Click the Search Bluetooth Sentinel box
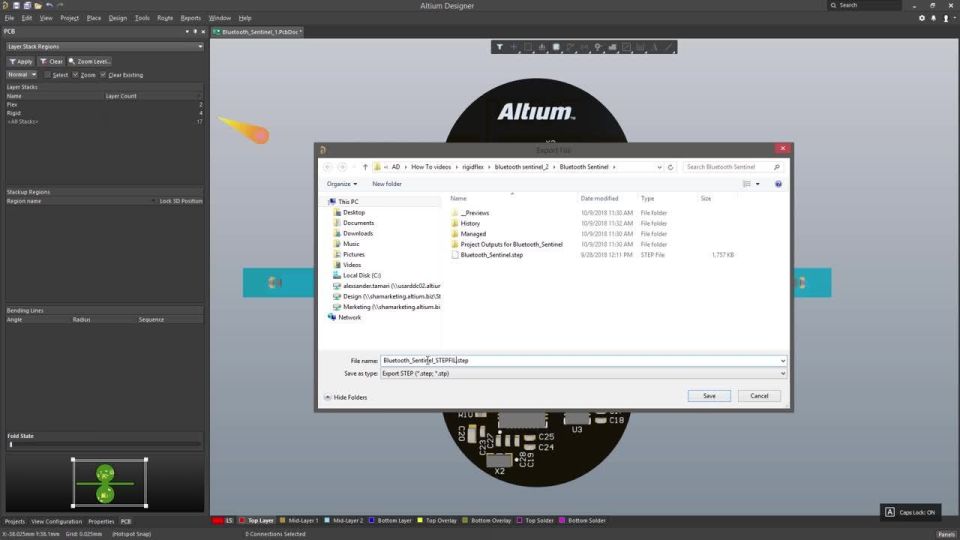 coord(732,167)
